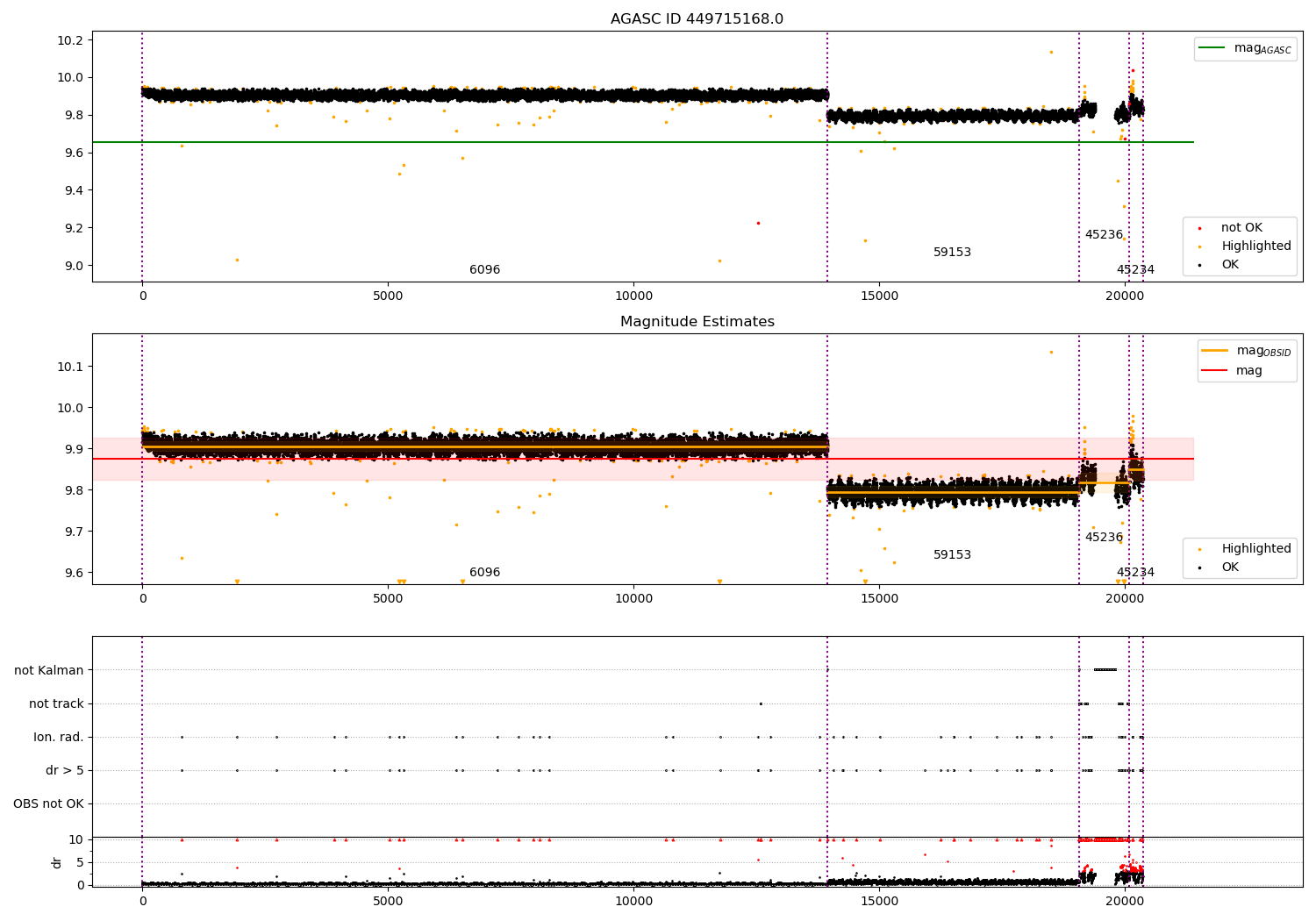This screenshot has width=1316, height=921.
Task: Click the '20000' x-axis tick under the Magnitude Estimates plot
Action: pos(1125,599)
